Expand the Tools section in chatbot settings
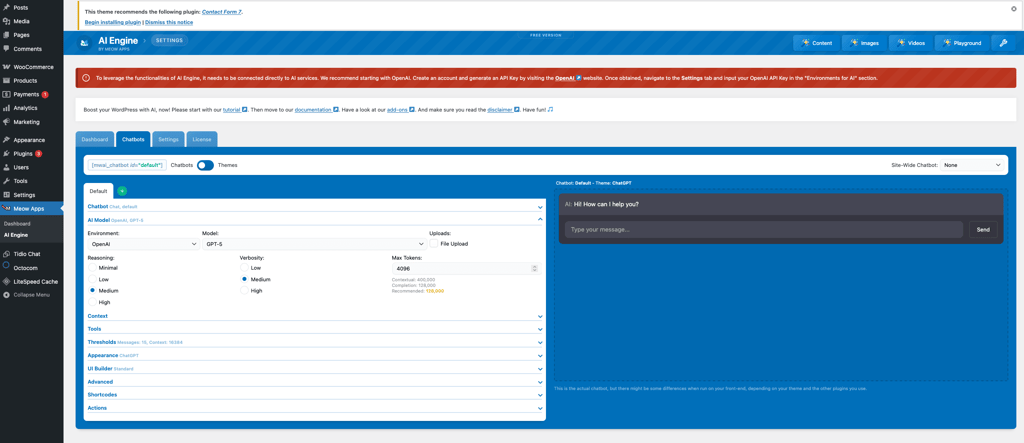Viewport: 1024px width, 443px height. point(315,329)
